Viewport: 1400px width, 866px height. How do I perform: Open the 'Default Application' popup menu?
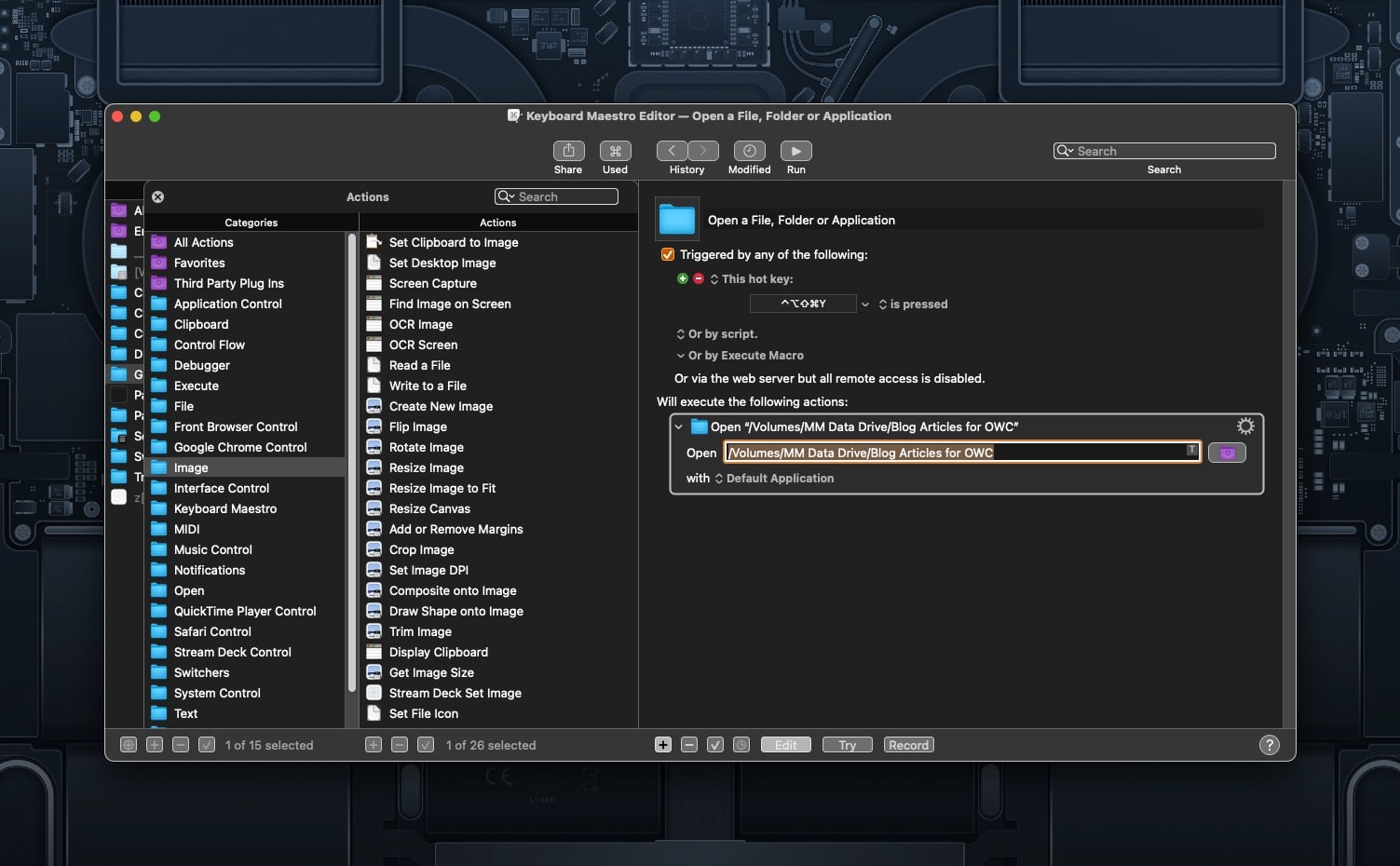click(773, 479)
